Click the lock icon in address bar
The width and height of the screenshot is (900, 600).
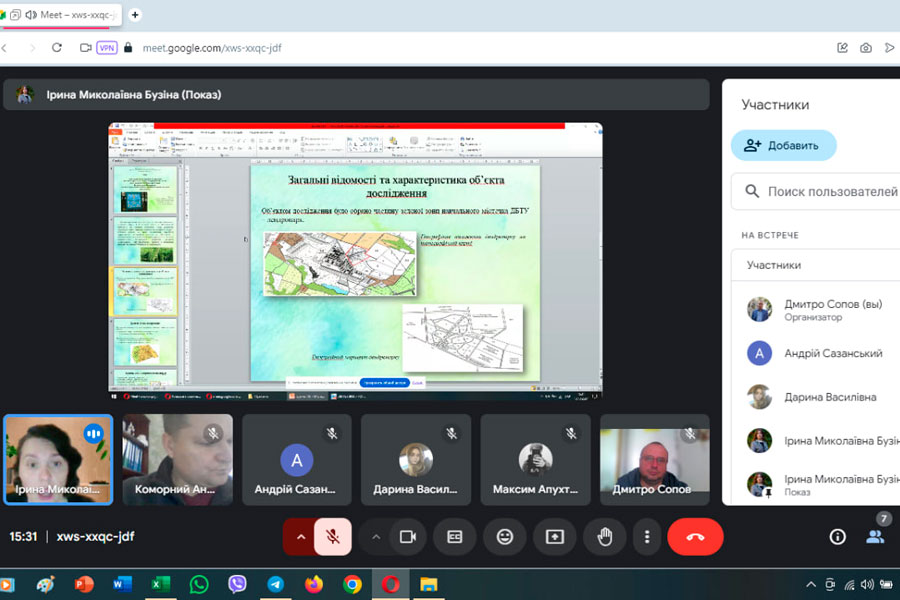(128, 48)
